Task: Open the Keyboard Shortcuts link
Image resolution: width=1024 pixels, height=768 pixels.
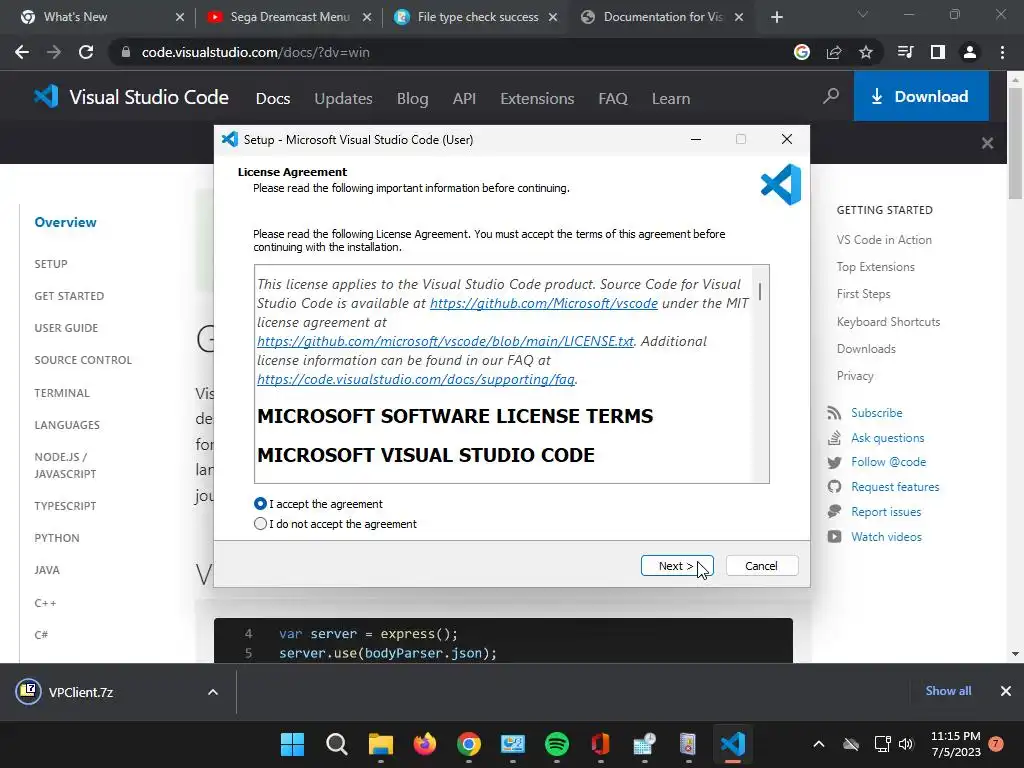Action: 889,321
